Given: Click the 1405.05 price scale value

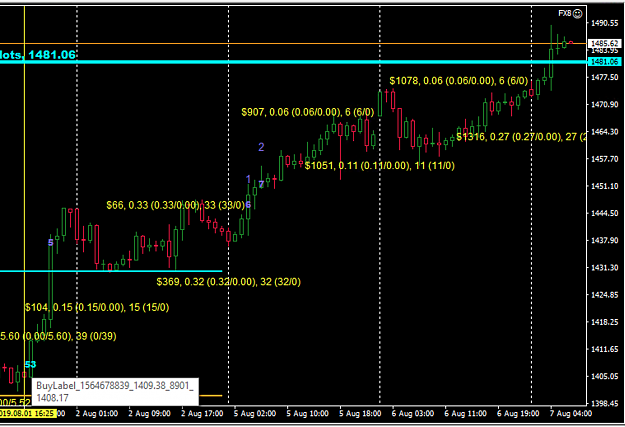Looking at the screenshot, I should (605, 376).
